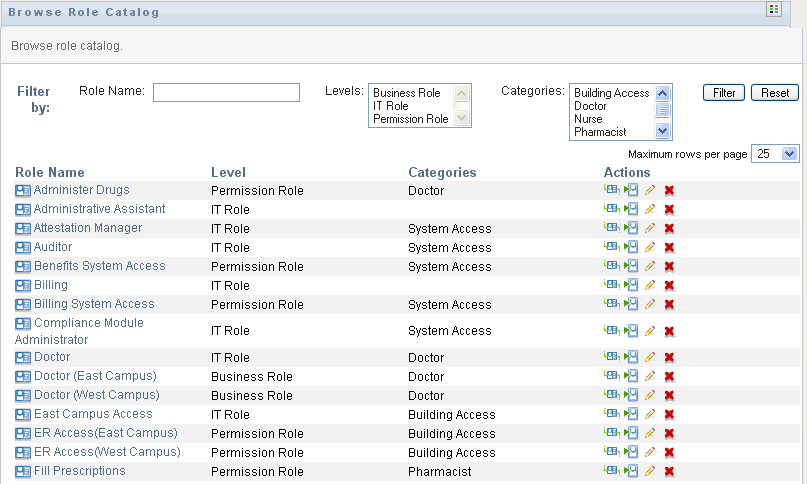Sort by the Level column header
807x484 pixels.
click(x=228, y=173)
